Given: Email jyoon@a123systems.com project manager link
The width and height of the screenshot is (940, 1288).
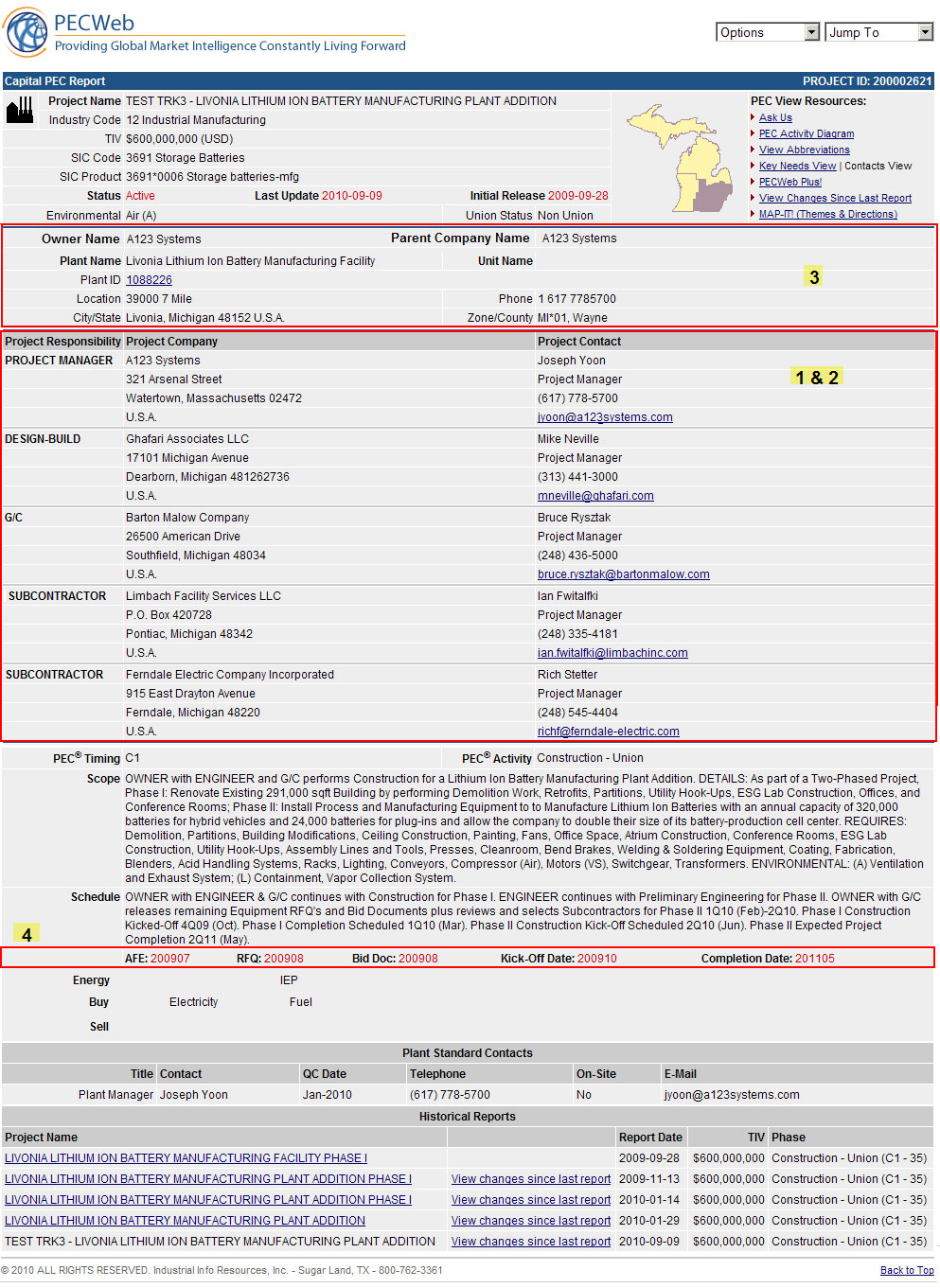Looking at the screenshot, I should pos(605,417).
